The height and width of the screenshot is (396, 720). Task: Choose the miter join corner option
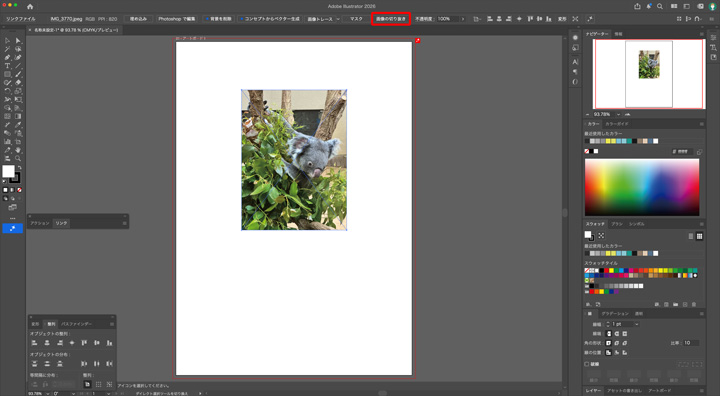[x=609, y=343]
